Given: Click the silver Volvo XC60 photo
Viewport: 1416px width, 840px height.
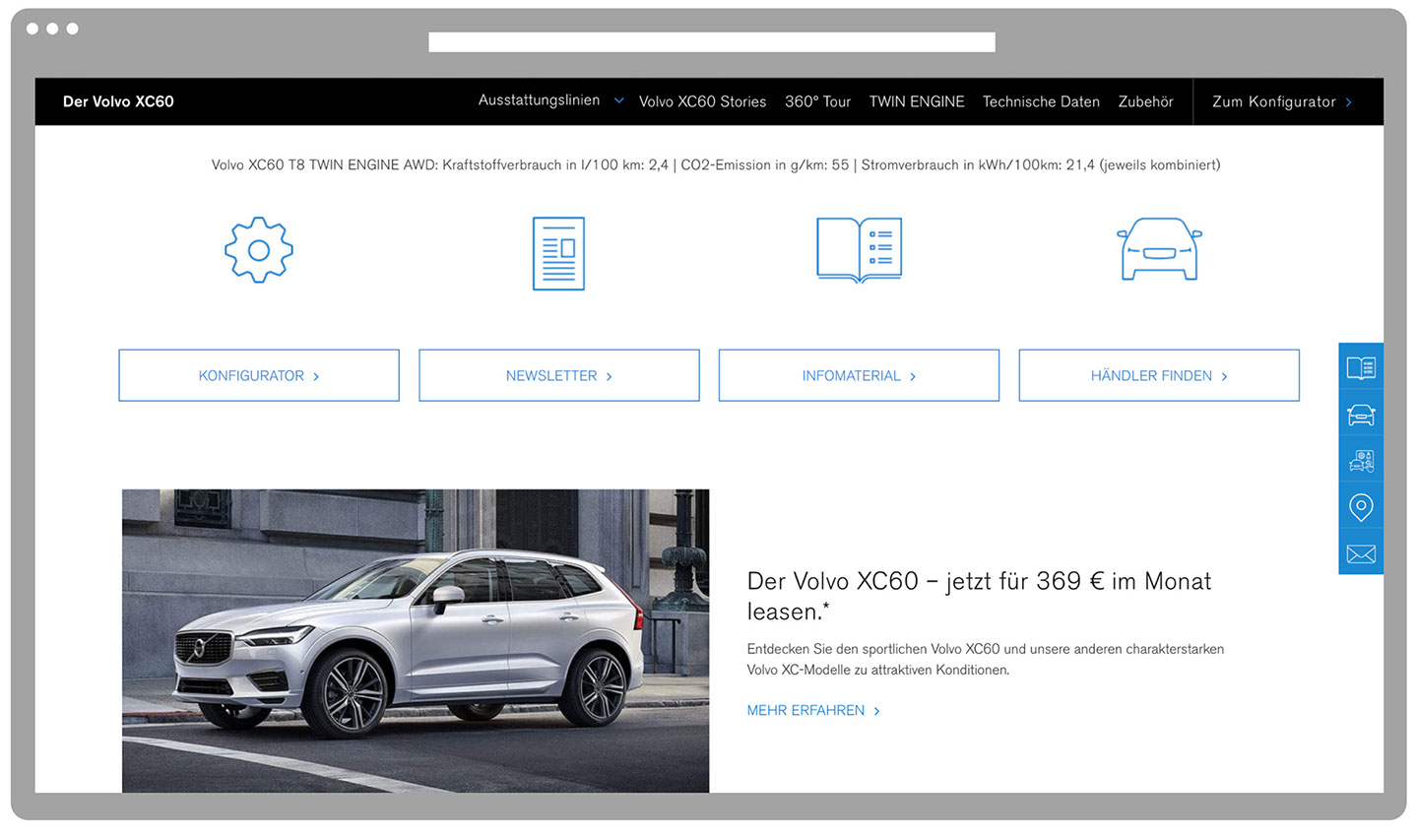Looking at the screenshot, I should (416, 640).
